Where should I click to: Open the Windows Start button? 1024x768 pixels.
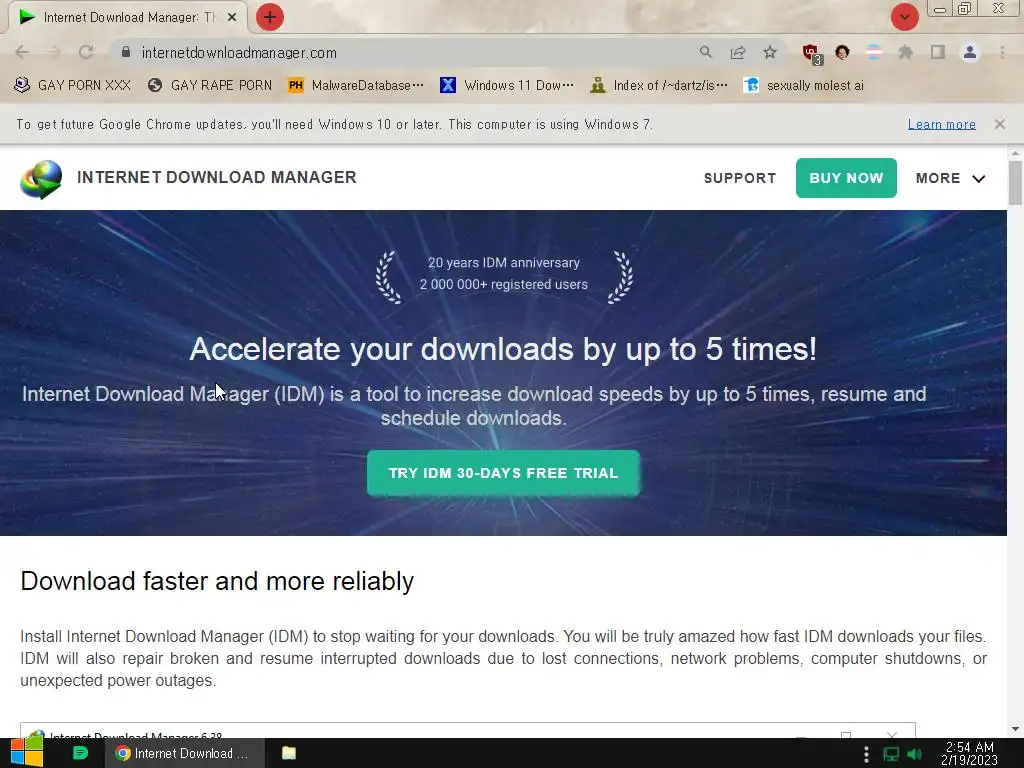[27, 753]
